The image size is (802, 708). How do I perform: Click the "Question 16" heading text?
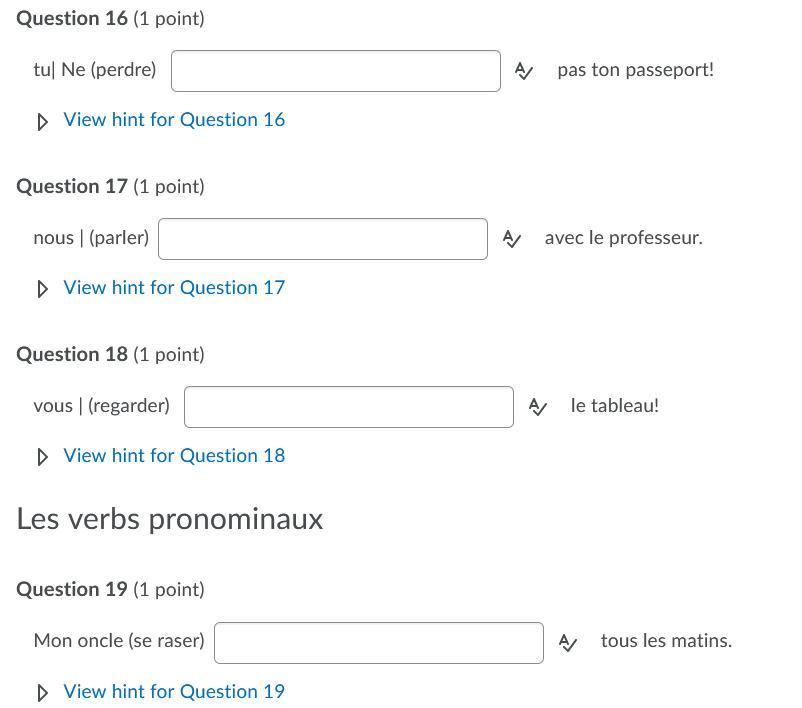[x=72, y=19]
